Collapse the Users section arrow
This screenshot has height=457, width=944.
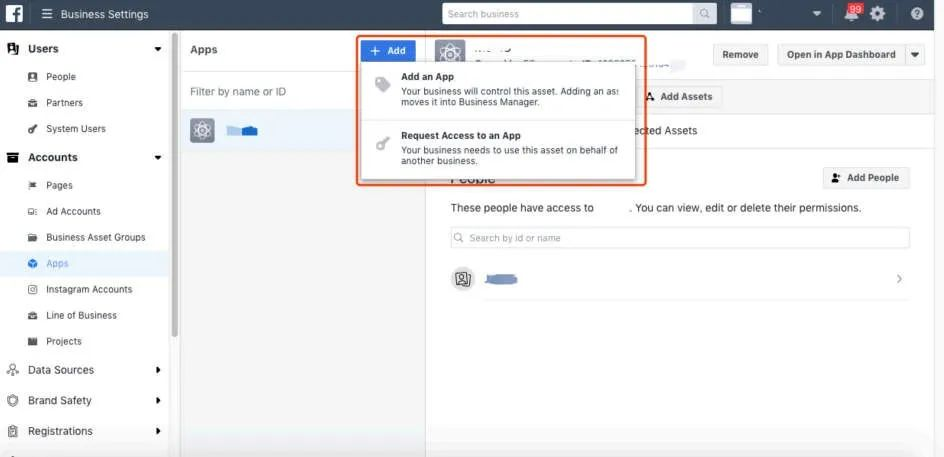pyautogui.click(x=158, y=49)
